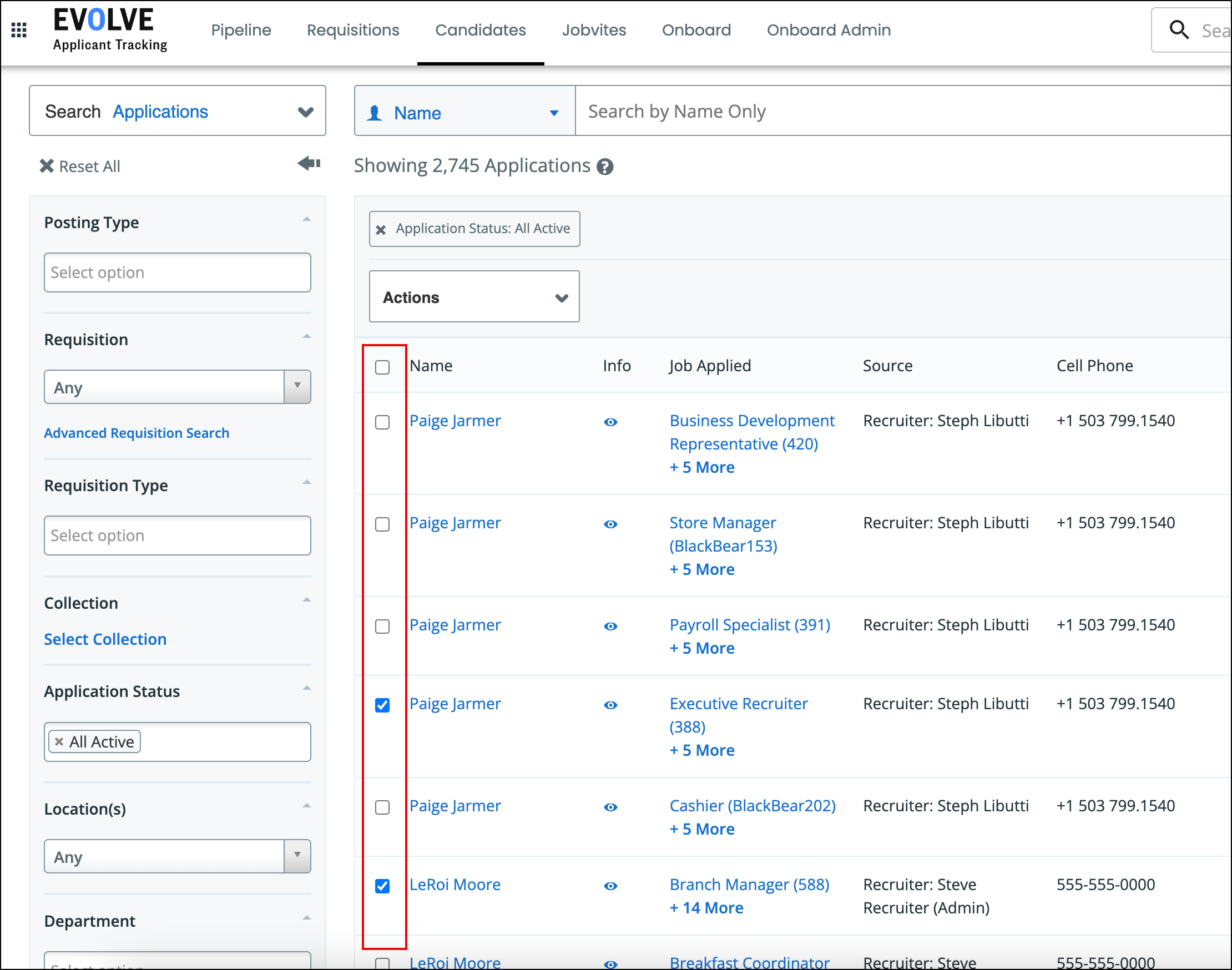The height and width of the screenshot is (970, 1232).
Task: Remove All Active tag in Application Status field
Action: pos(59,742)
